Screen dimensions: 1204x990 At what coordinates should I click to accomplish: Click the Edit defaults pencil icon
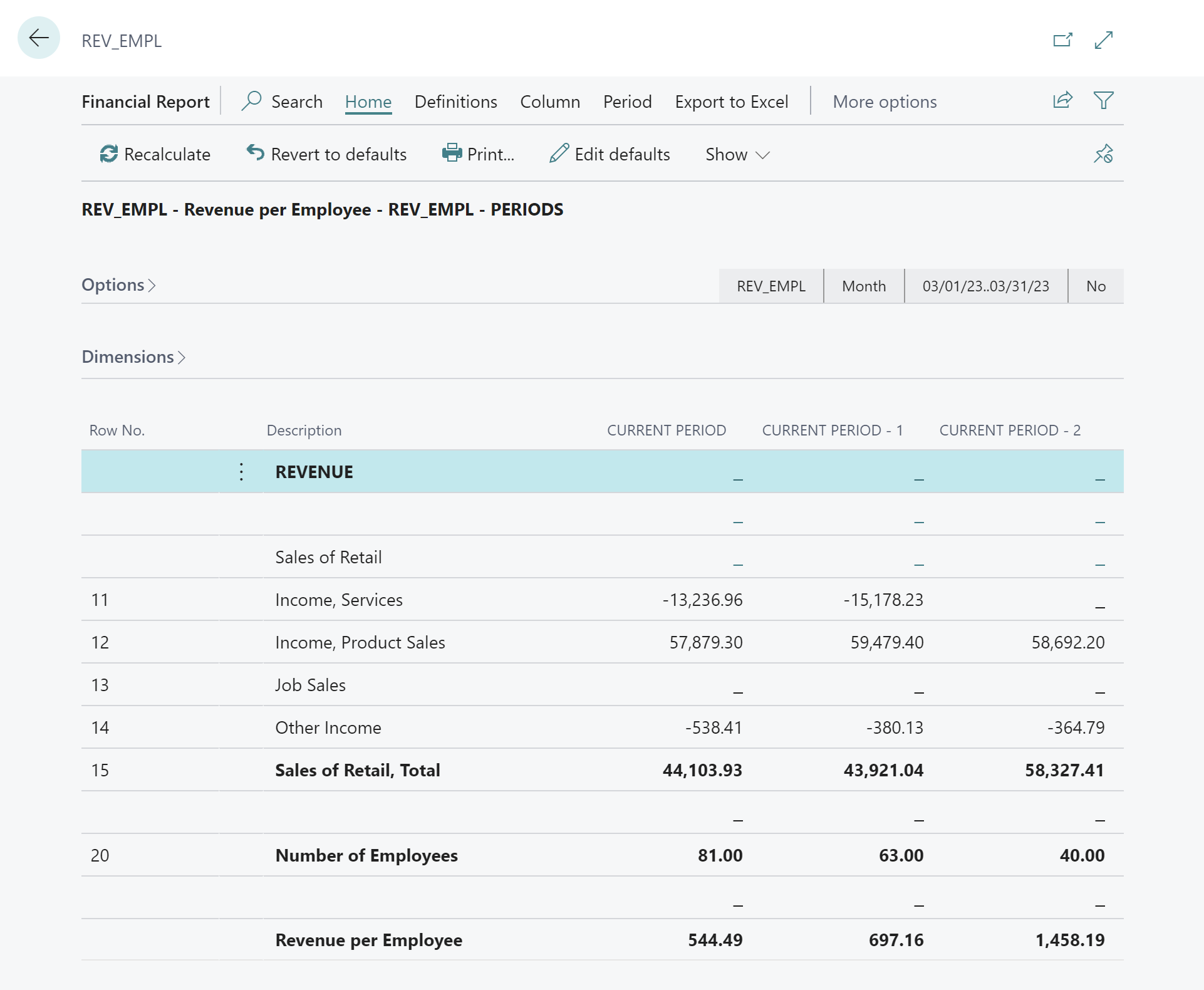point(558,153)
